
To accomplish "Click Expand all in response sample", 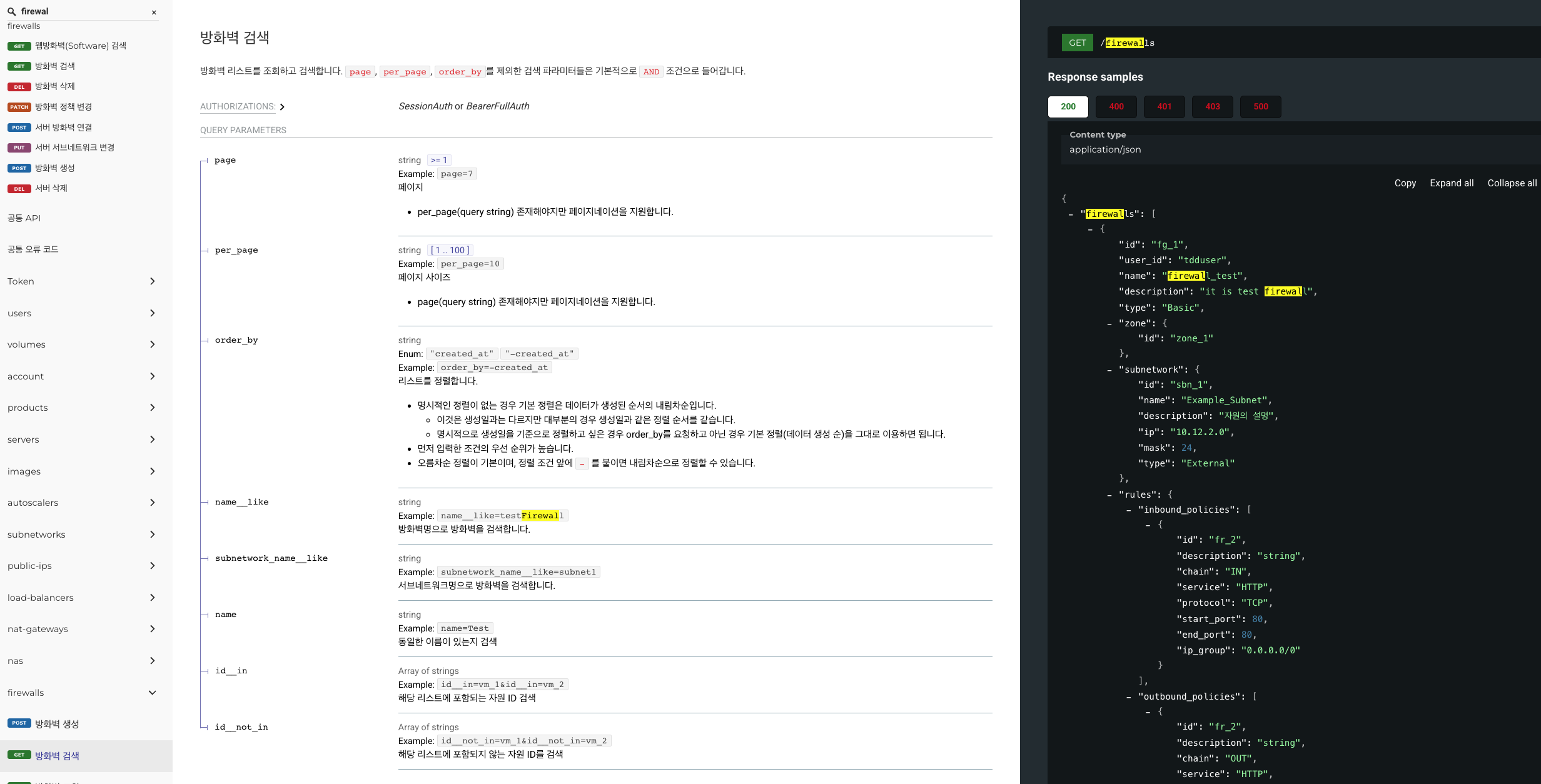I will point(1451,183).
